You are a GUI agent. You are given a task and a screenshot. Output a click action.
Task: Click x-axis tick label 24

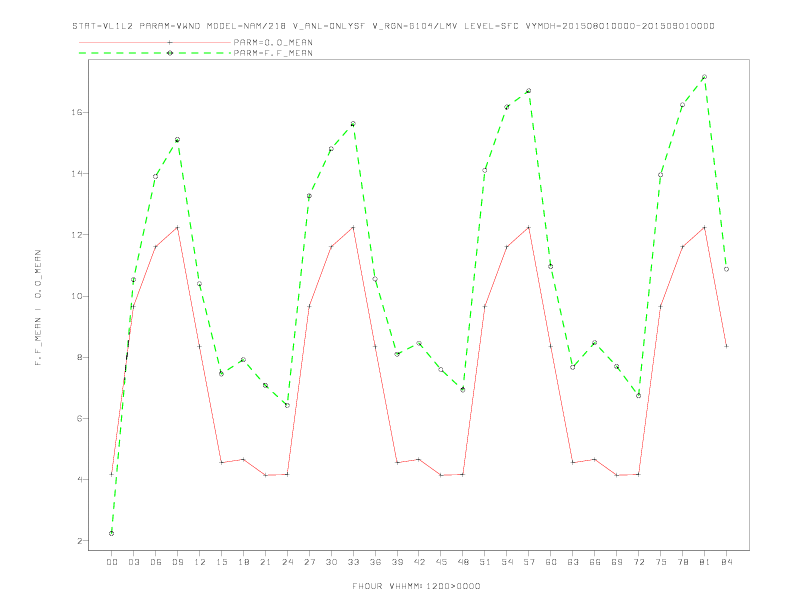287,562
